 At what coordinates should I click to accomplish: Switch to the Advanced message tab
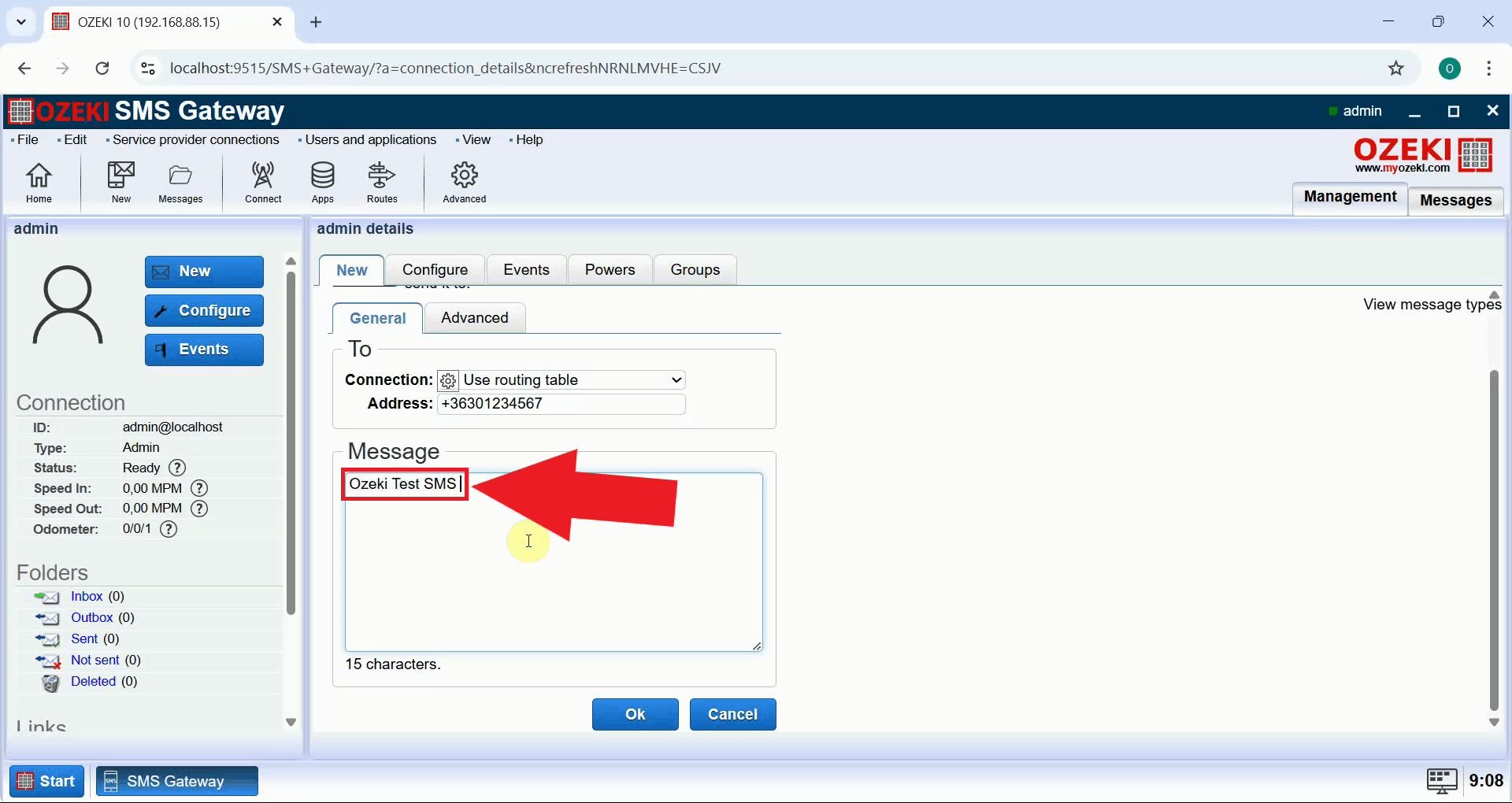coord(474,318)
